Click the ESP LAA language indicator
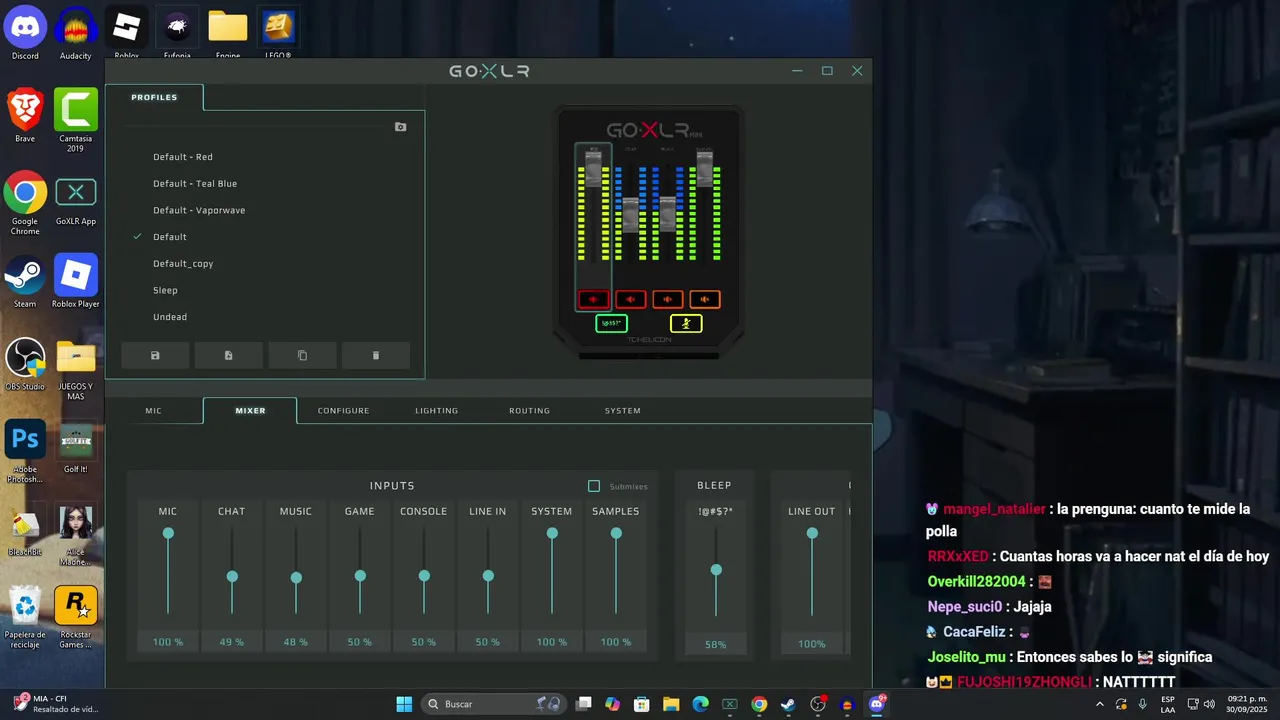 [1168, 704]
